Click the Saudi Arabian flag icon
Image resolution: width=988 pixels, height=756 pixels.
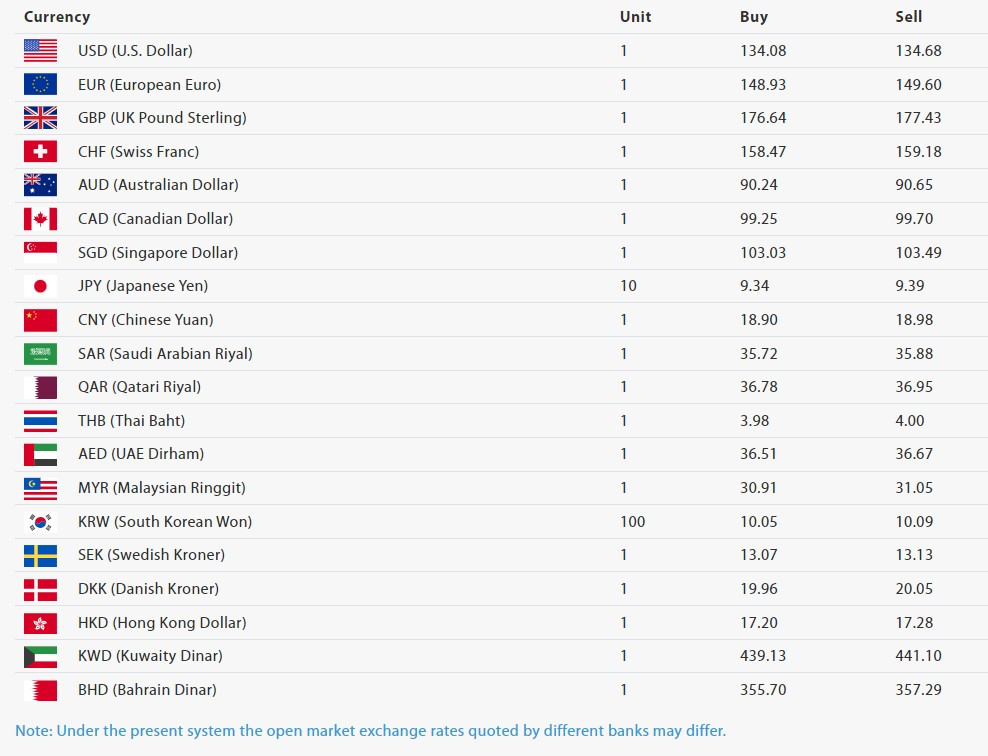coord(40,354)
